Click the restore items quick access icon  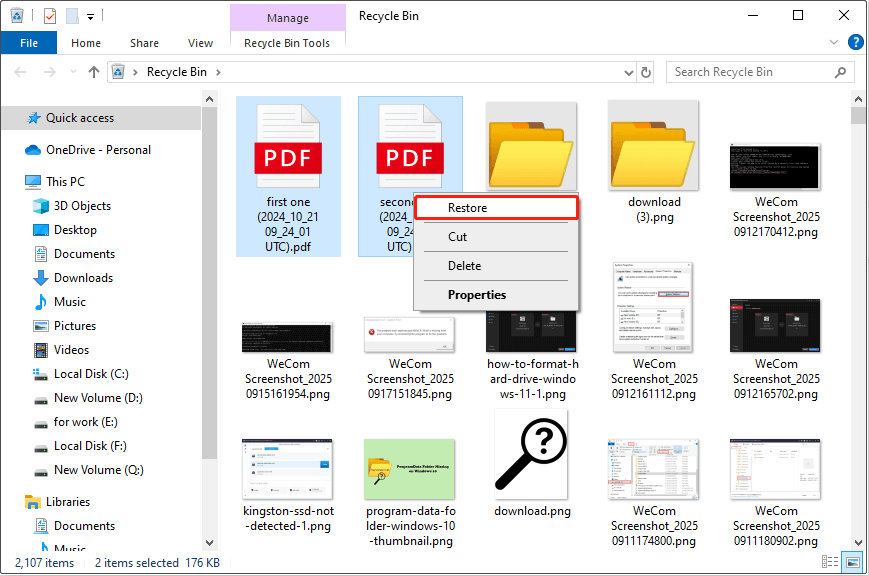[48, 15]
